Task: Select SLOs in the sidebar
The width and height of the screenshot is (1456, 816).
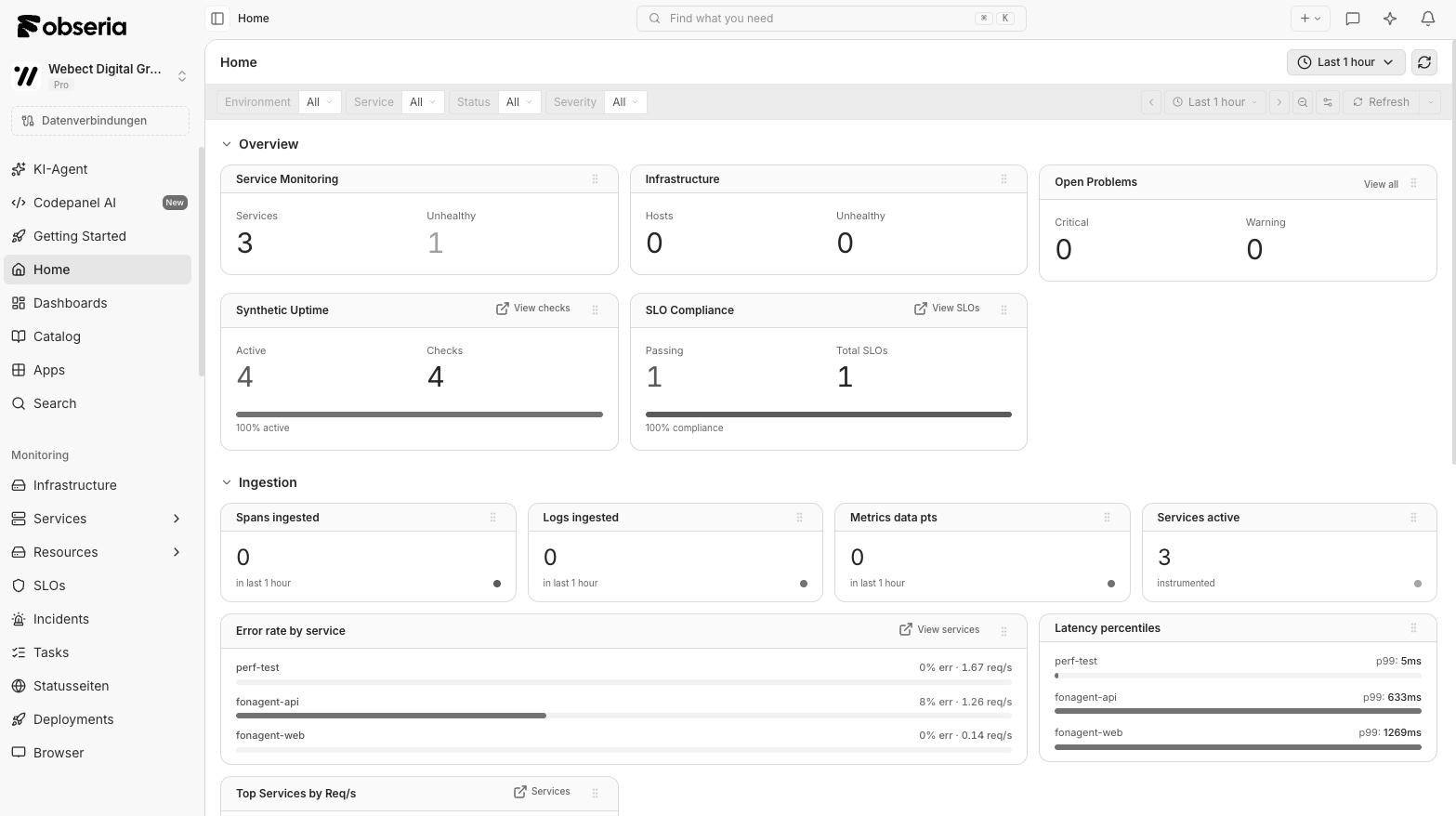Action: (98, 586)
